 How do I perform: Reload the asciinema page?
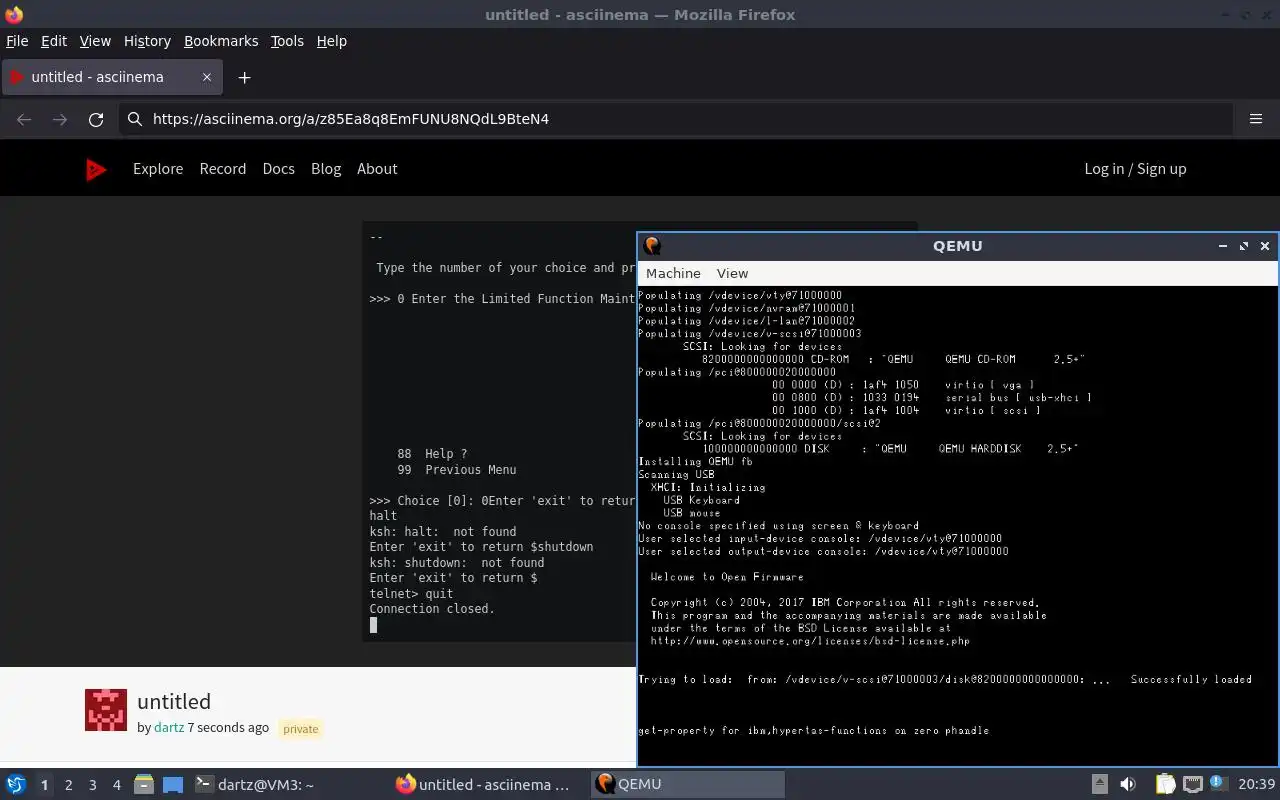point(96,119)
